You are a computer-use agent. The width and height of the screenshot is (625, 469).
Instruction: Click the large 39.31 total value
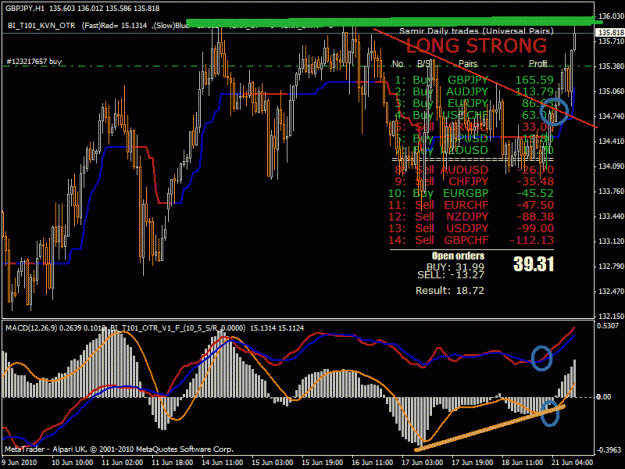pyautogui.click(x=534, y=264)
